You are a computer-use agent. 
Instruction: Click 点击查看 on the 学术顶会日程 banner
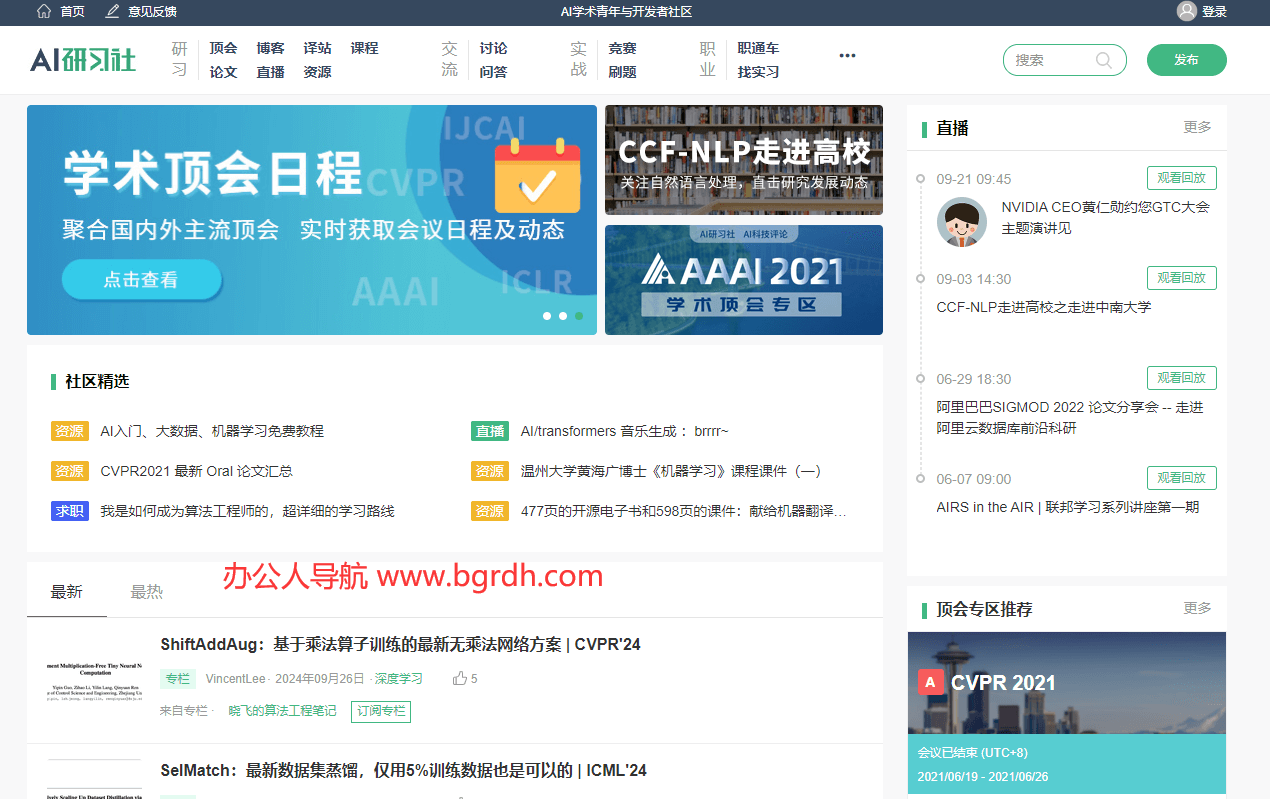141,281
